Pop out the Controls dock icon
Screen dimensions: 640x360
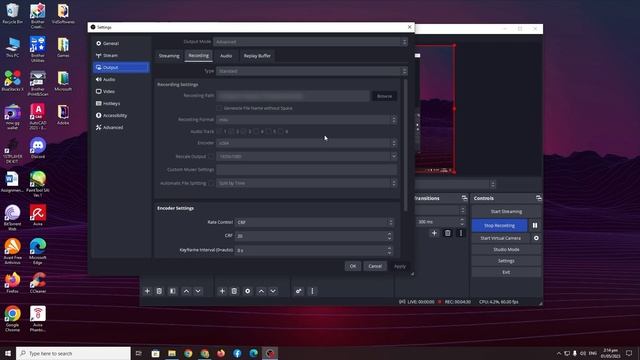(x=538, y=198)
